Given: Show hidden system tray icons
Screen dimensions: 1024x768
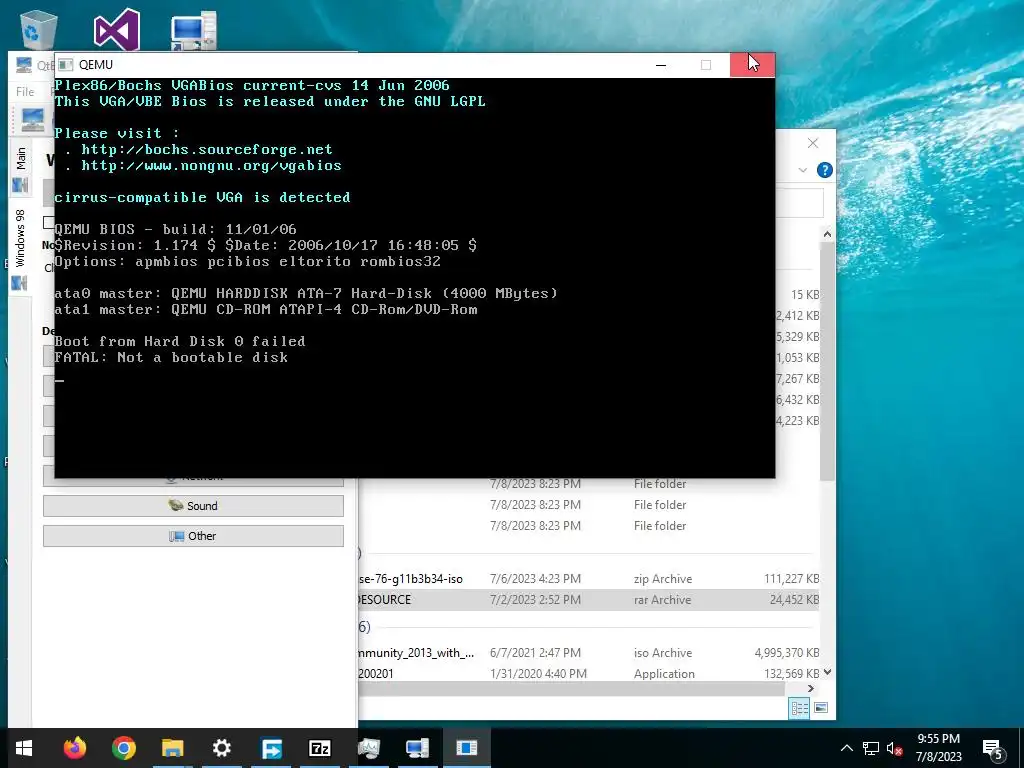Looking at the screenshot, I should (x=846, y=748).
